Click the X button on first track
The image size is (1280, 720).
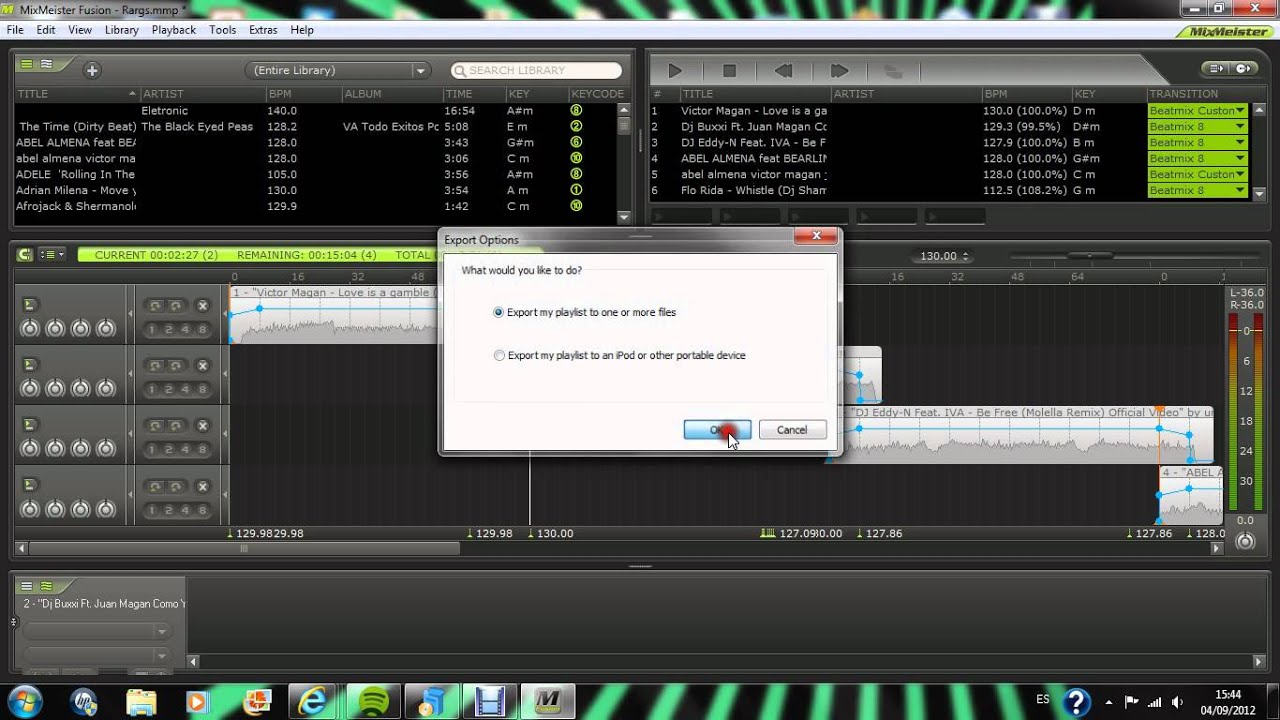click(x=202, y=306)
